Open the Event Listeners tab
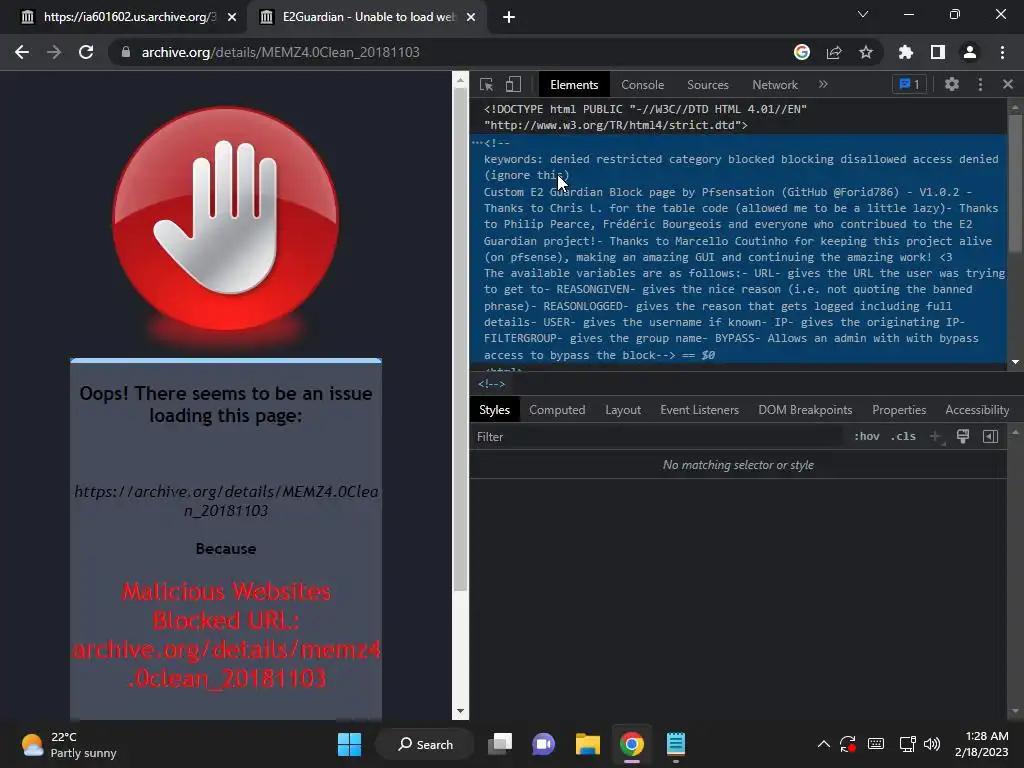The height and width of the screenshot is (768, 1024). point(699,410)
